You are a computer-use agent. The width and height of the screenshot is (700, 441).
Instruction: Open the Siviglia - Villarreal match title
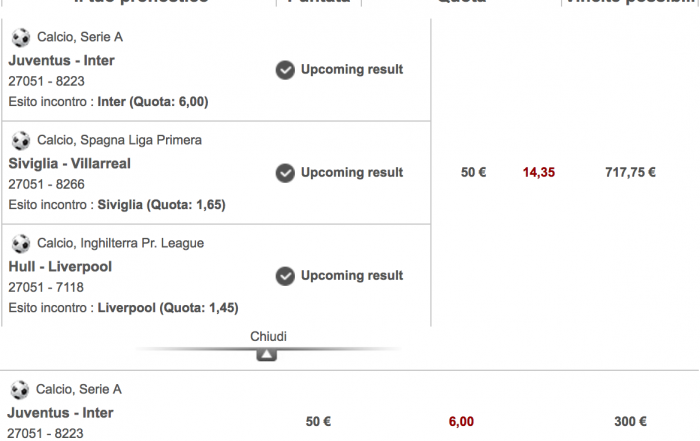(70, 163)
